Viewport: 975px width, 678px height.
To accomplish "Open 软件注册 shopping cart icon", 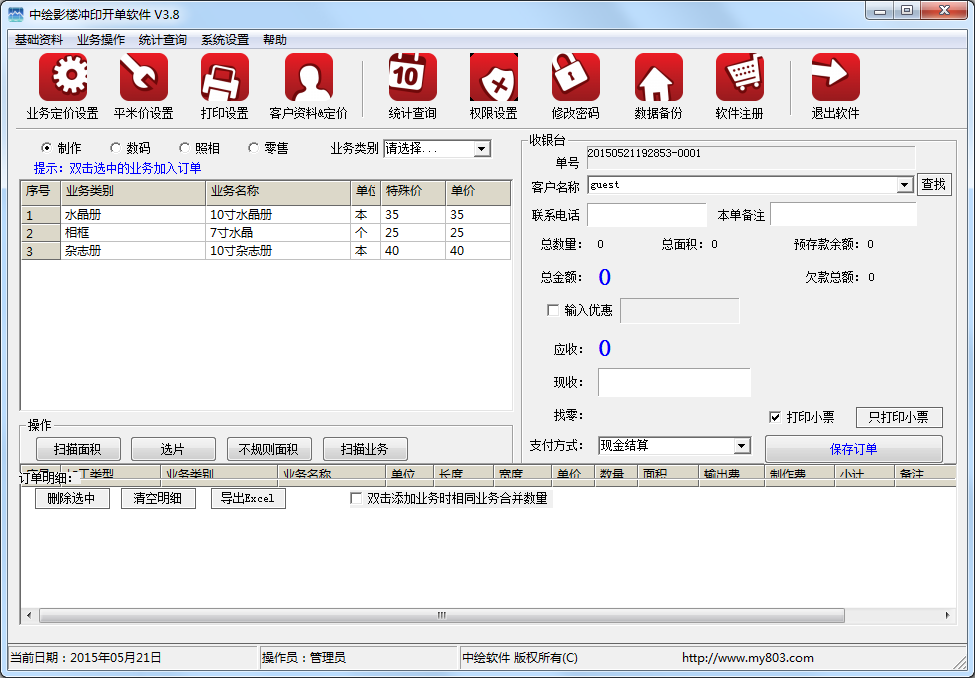I will (x=739, y=77).
